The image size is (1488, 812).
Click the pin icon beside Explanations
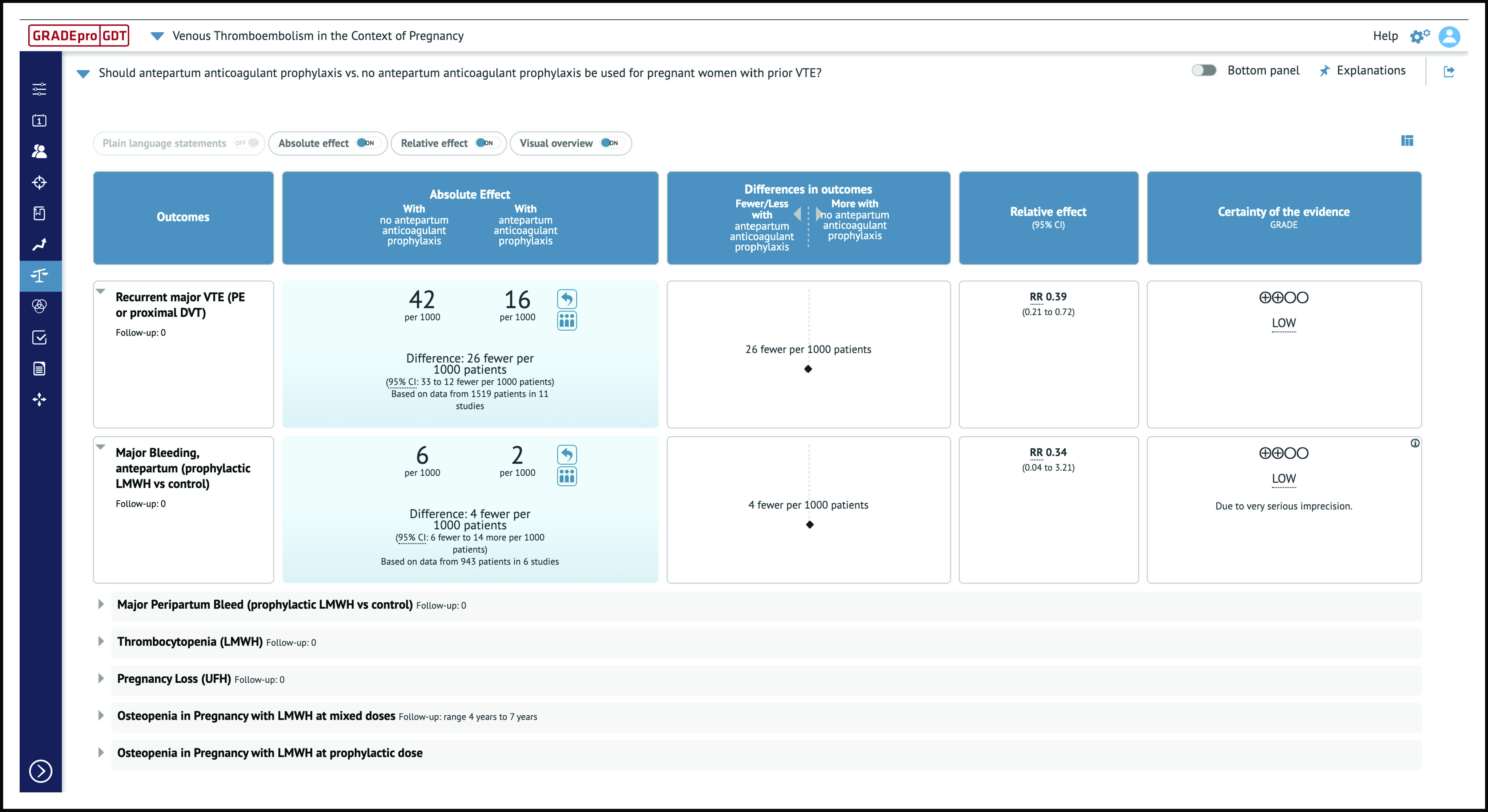[1324, 70]
